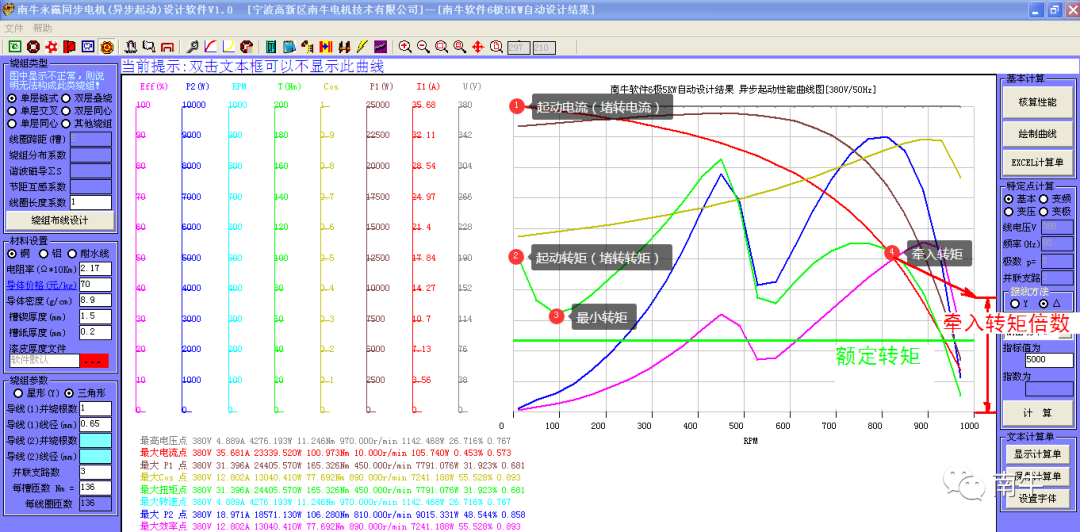Click the 最大 P2 点 result line
1080x532 pixels.
pyautogui.click(x=333, y=515)
